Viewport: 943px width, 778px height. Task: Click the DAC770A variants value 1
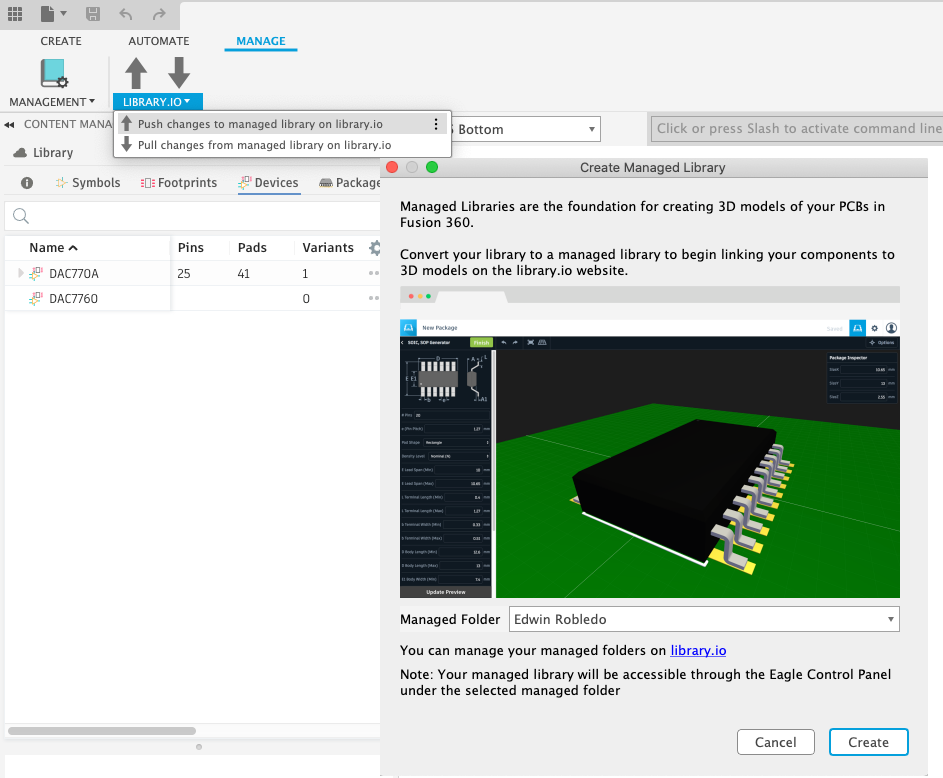tap(305, 274)
